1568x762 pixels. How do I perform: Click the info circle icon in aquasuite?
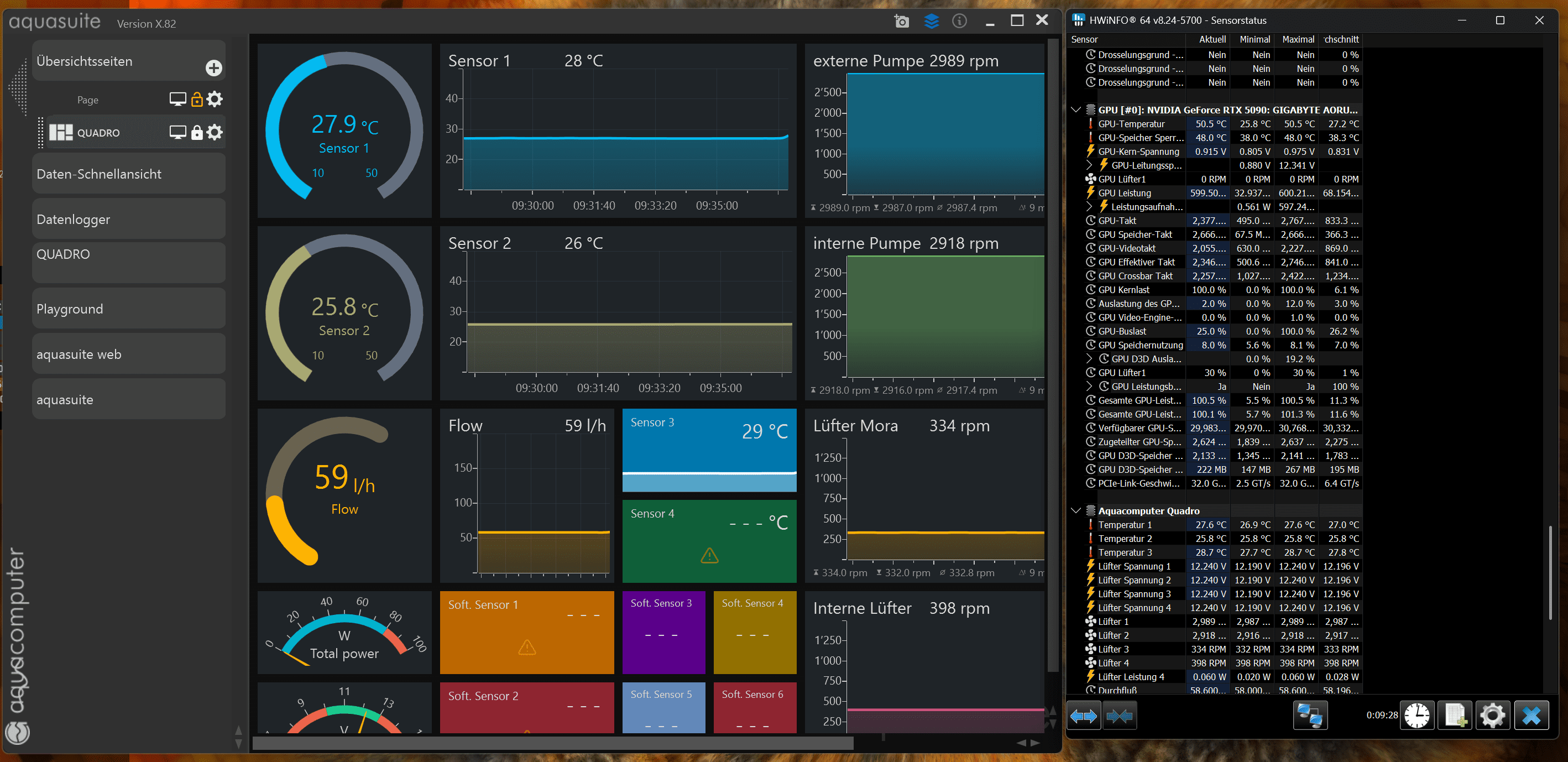(x=959, y=22)
